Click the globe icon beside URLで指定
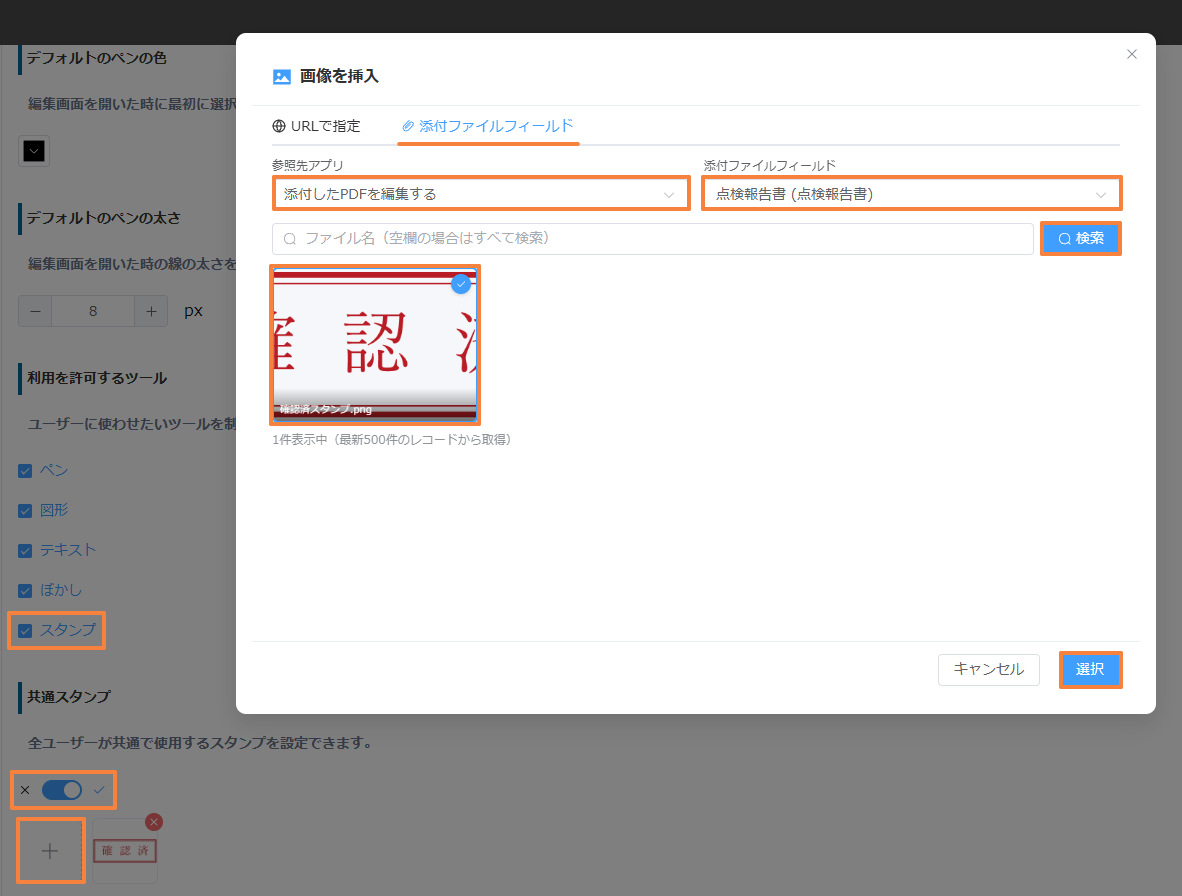The height and width of the screenshot is (896, 1182). pos(279,126)
